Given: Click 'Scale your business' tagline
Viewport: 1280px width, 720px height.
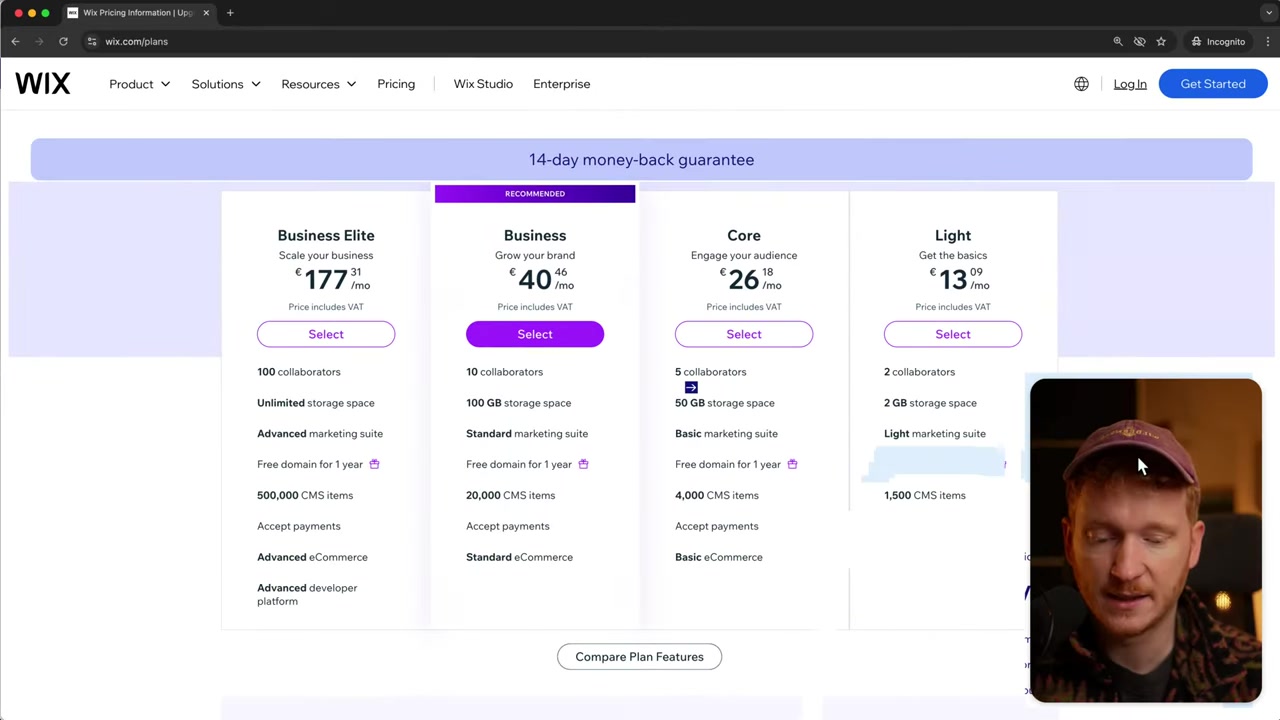Looking at the screenshot, I should [326, 255].
